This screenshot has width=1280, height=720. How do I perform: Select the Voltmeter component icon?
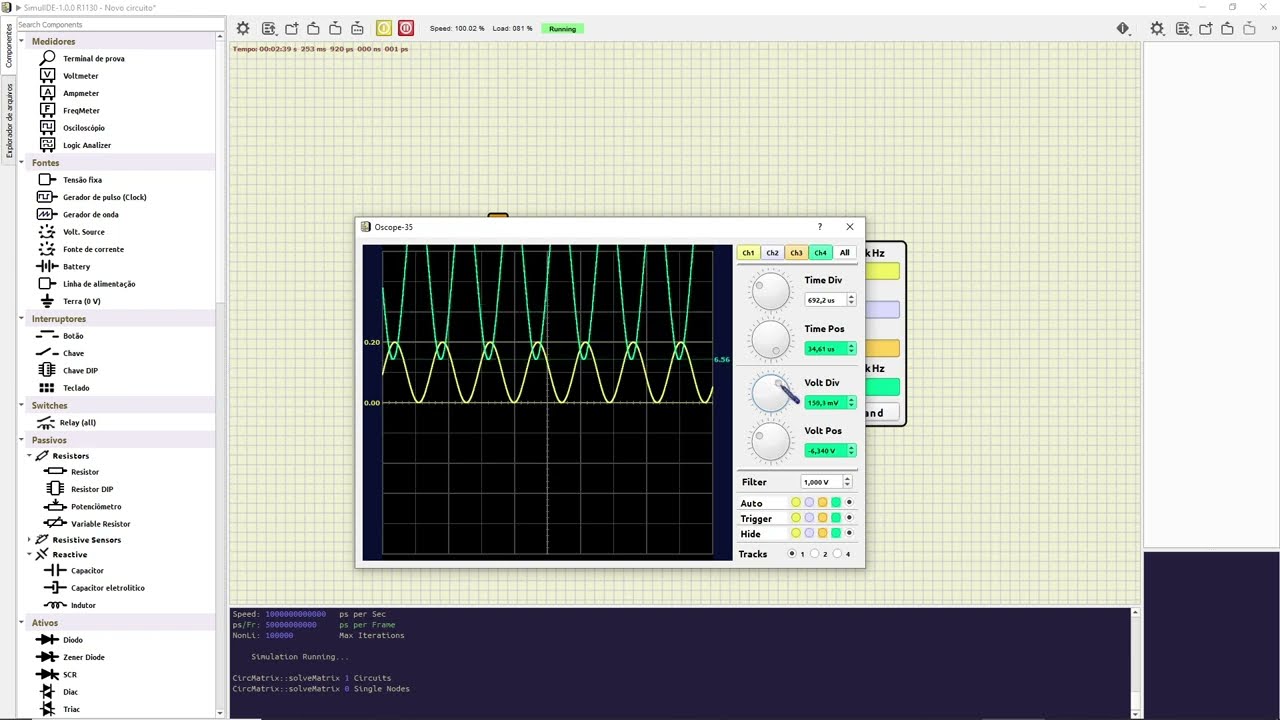tap(47, 75)
